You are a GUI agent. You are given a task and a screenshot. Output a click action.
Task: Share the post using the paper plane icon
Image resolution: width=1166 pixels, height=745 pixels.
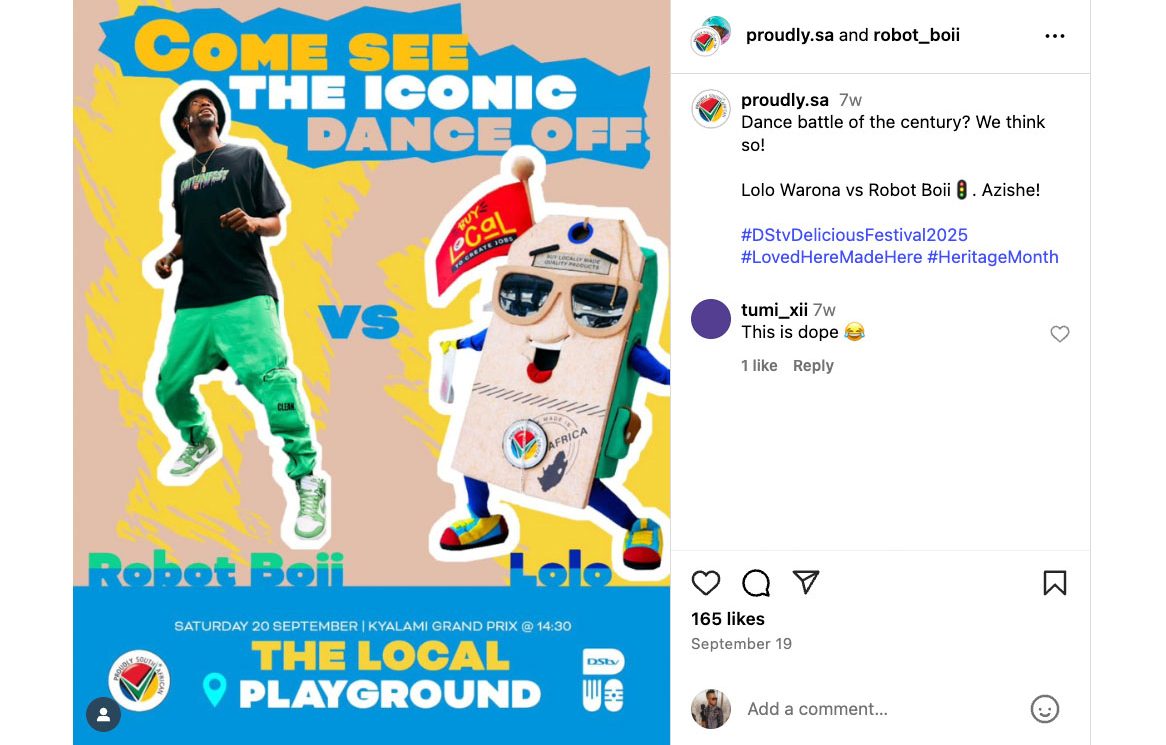[x=805, y=582]
